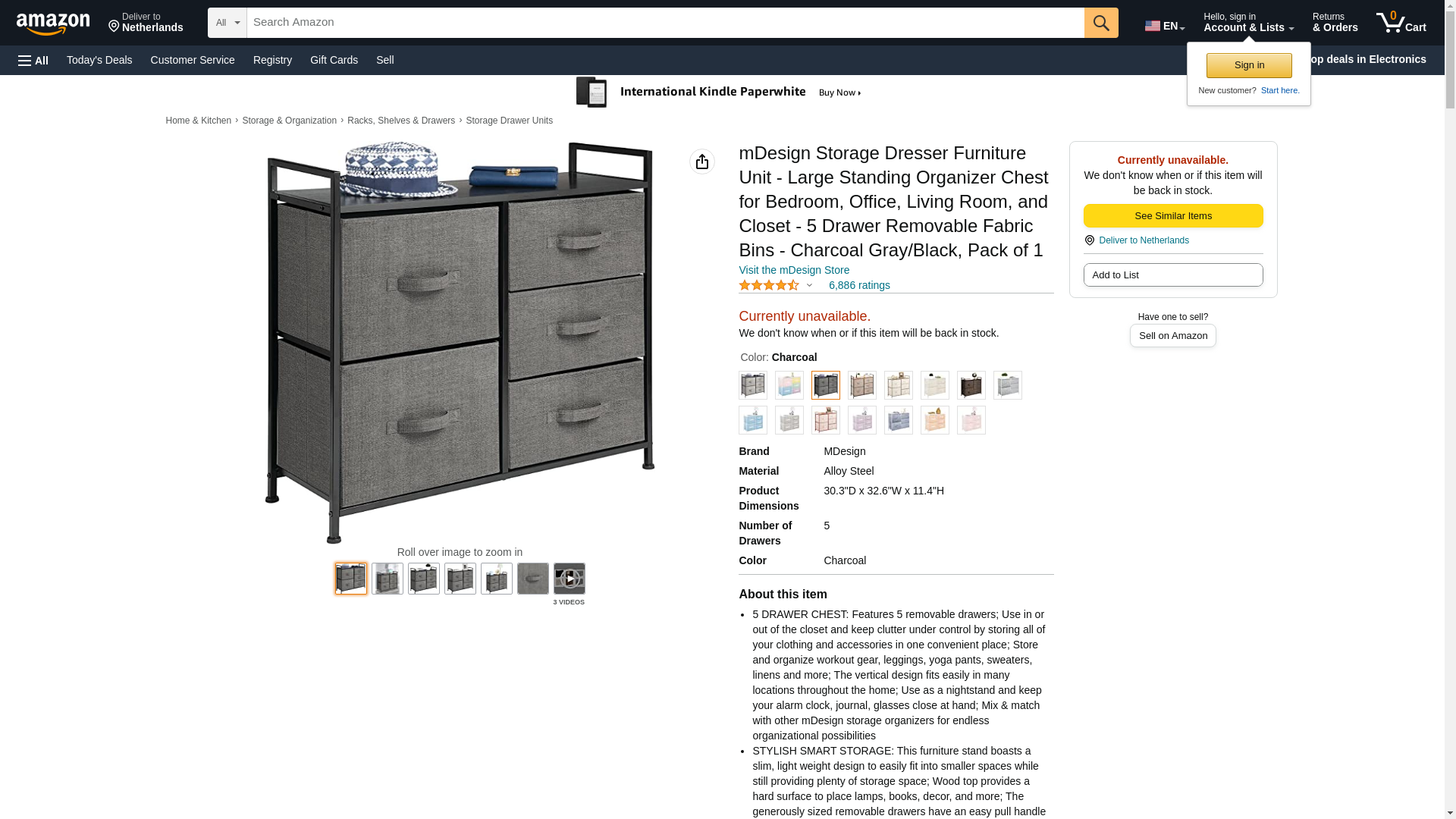Choose the pink color swatch option
Viewport: 1456px width, 819px height.
[x=971, y=420]
